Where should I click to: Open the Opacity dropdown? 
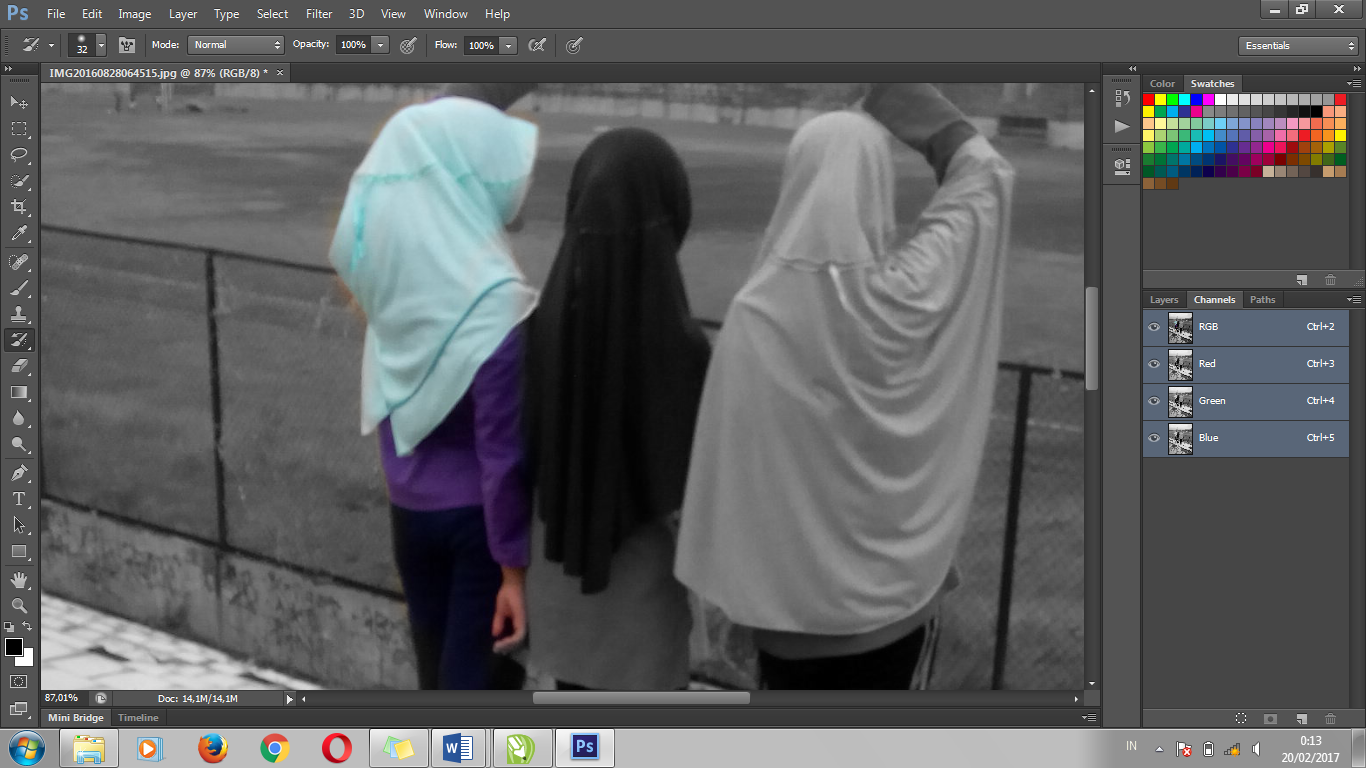[x=378, y=44]
